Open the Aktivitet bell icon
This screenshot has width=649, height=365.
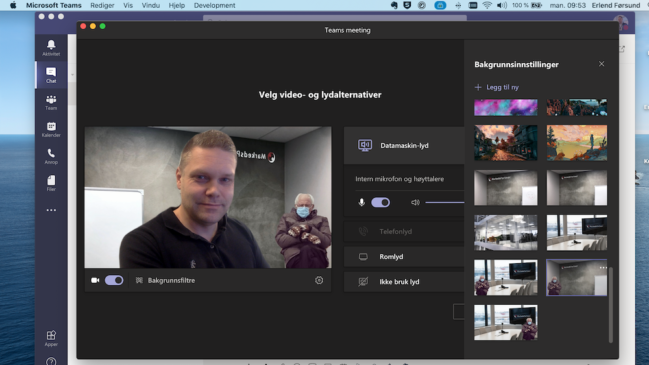pyautogui.click(x=51, y=48)
